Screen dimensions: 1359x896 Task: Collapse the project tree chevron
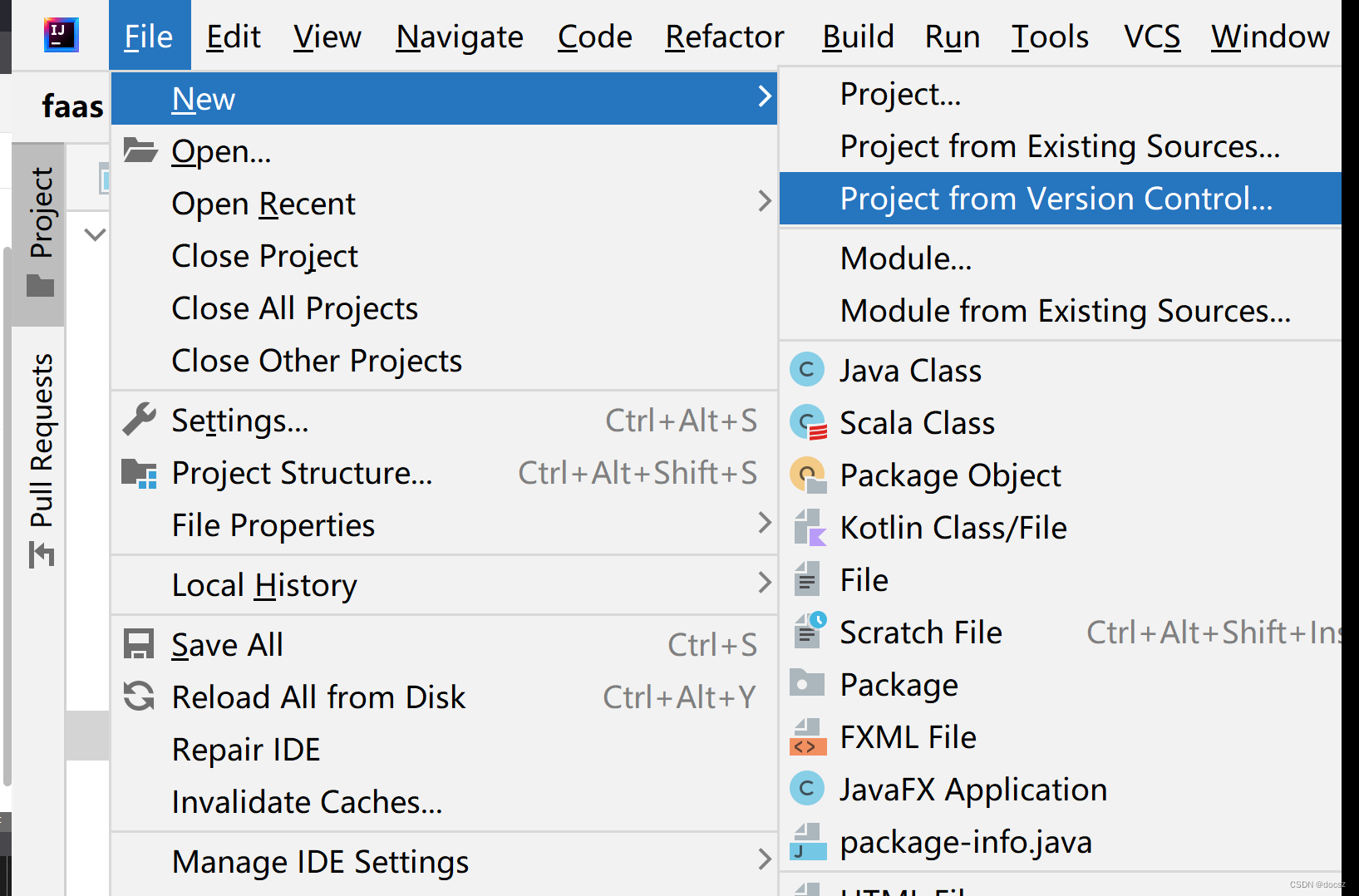pyautogui.click(x=96, y=234)
